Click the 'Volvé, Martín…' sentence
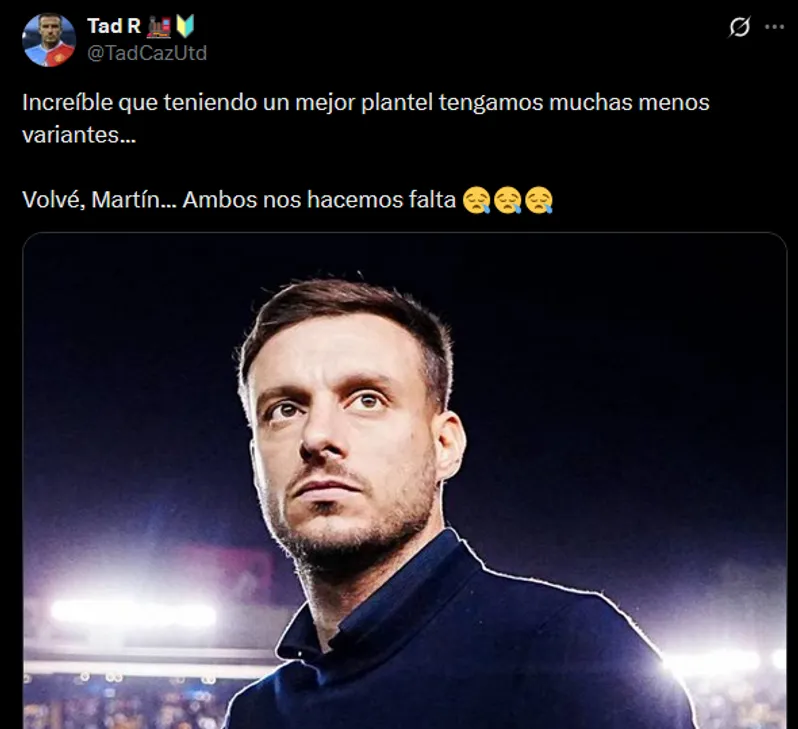The width and height of the screenshot is (798, 729). pyautogui.click(x=239, y=201)
